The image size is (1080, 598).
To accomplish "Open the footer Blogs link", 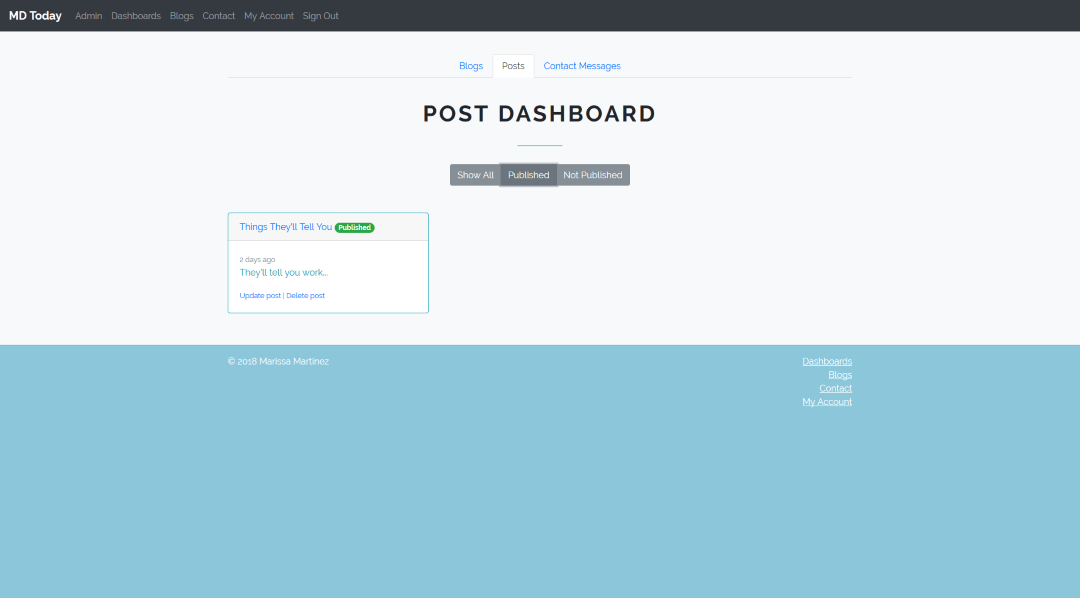I will 840,375.
